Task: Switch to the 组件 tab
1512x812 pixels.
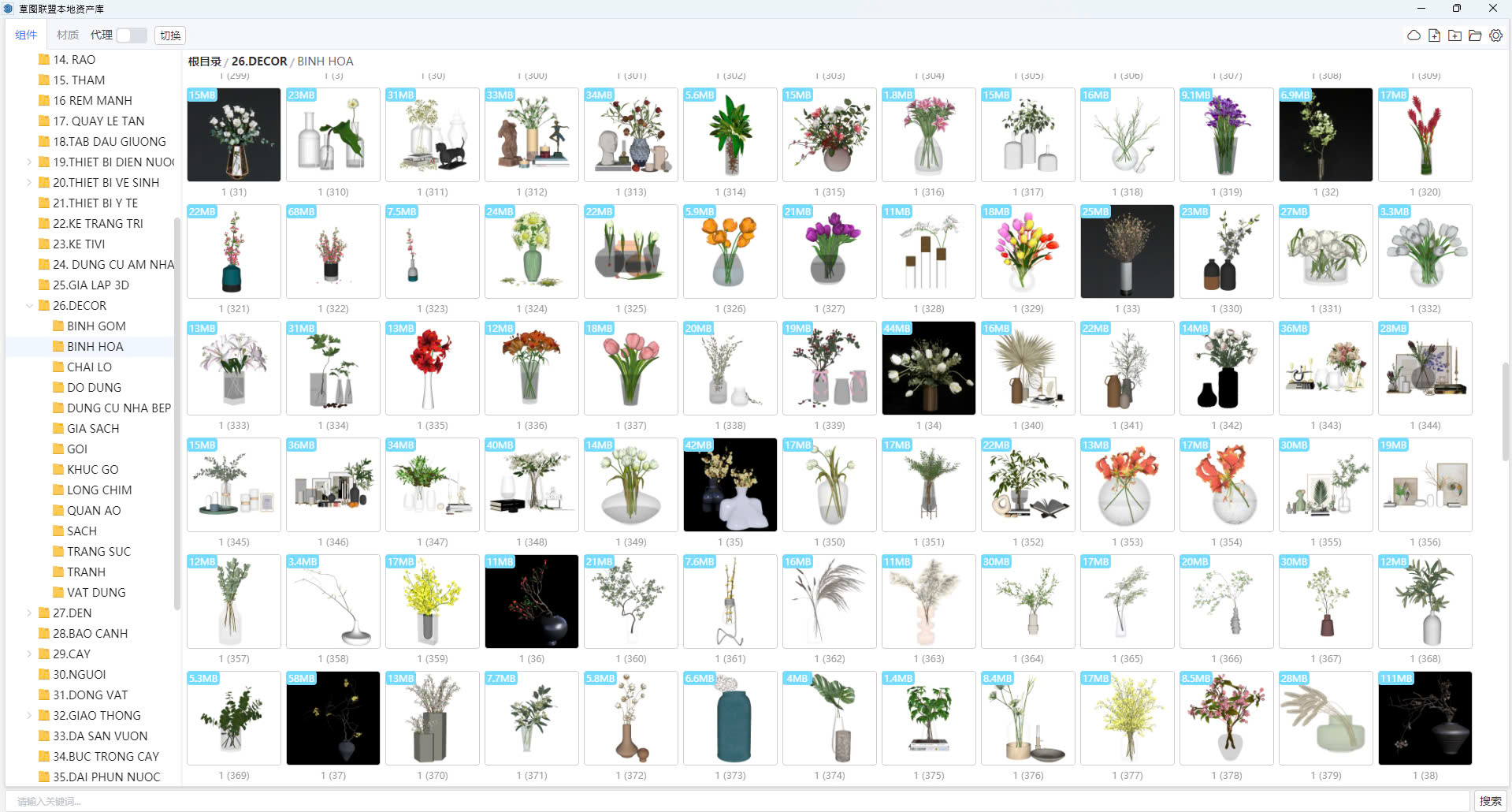Action: pyautogui.click(x=26, y=35)
